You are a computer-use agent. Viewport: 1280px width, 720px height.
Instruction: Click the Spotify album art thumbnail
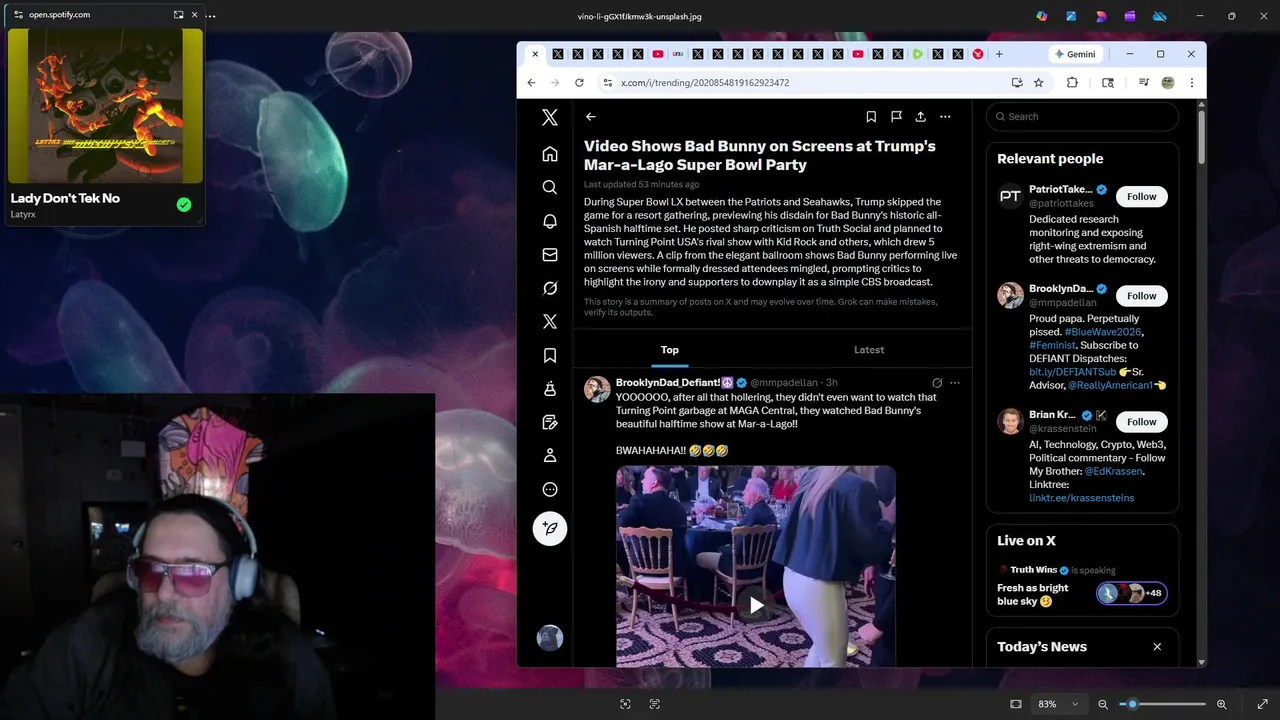pyautogui.click(x=105, y=106)
